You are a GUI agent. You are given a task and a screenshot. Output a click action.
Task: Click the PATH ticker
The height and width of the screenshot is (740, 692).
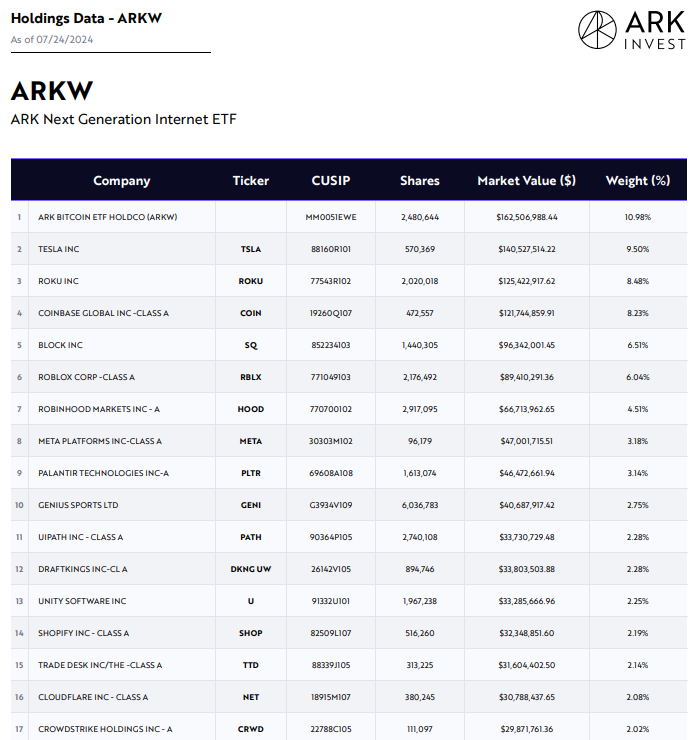click(x=251, y=537)
